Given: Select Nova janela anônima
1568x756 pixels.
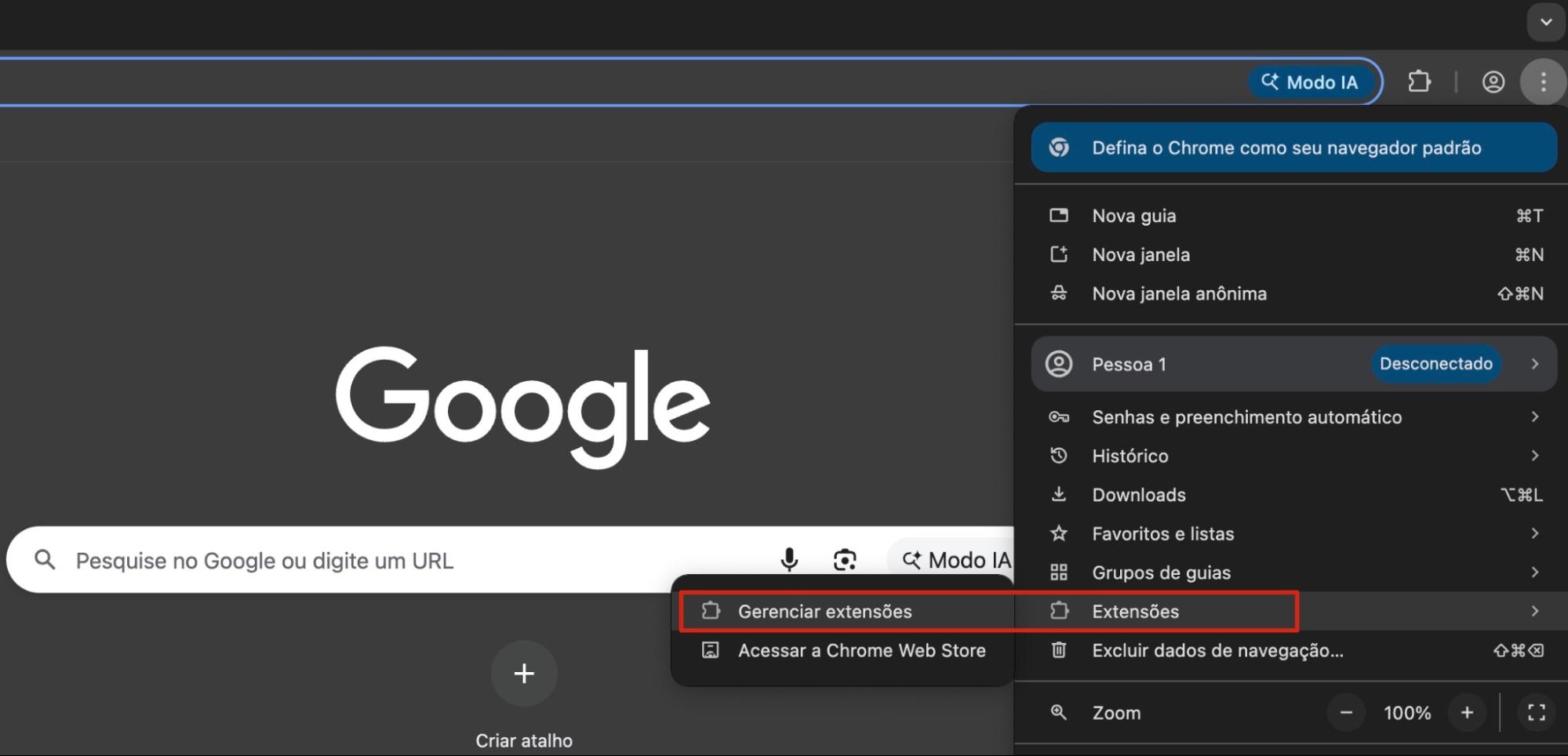Looking at the screenshot, I should point(1179,293).
